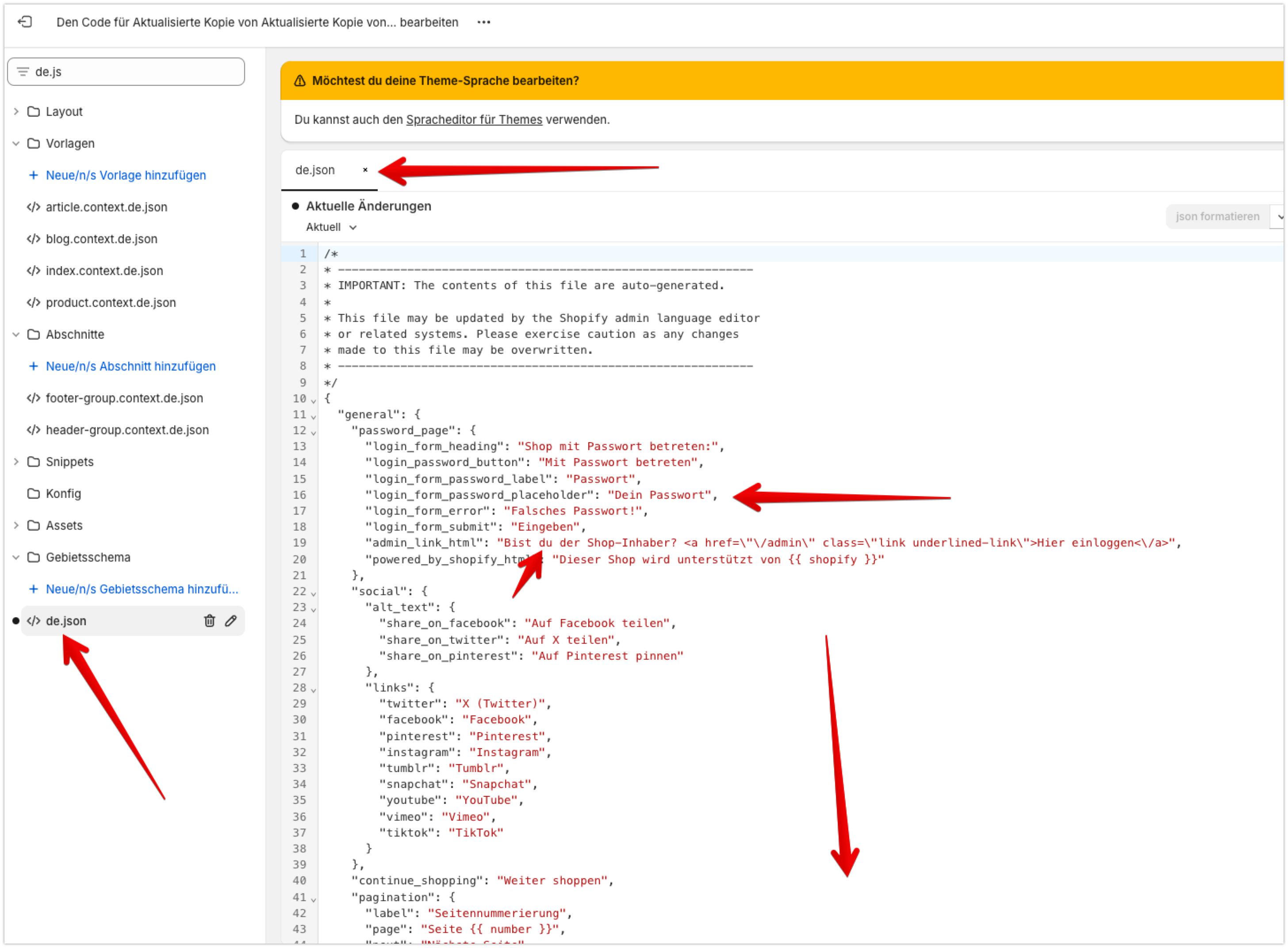Image resolution: width=1288 pixels, height=948 pixels.
Task: Collapse the Vorlagen folder
Action: pyautogui.click(x=16, y=143)
